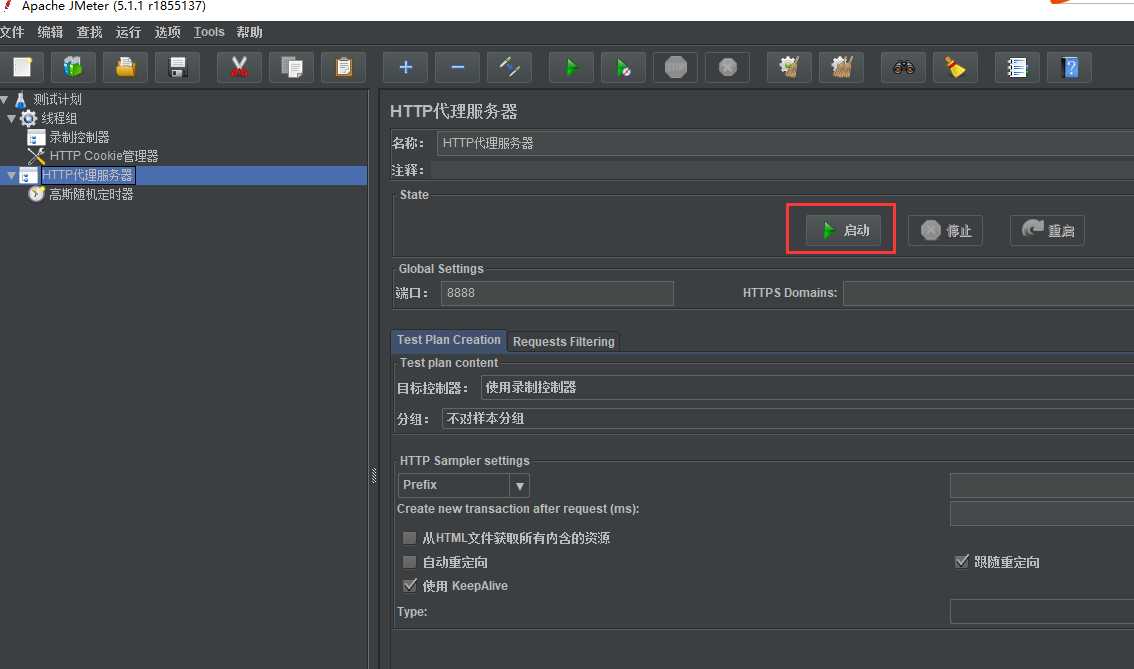
Task: Click the Copy toolbar icon
Action: pyautogui.click(x=291, y=67)
